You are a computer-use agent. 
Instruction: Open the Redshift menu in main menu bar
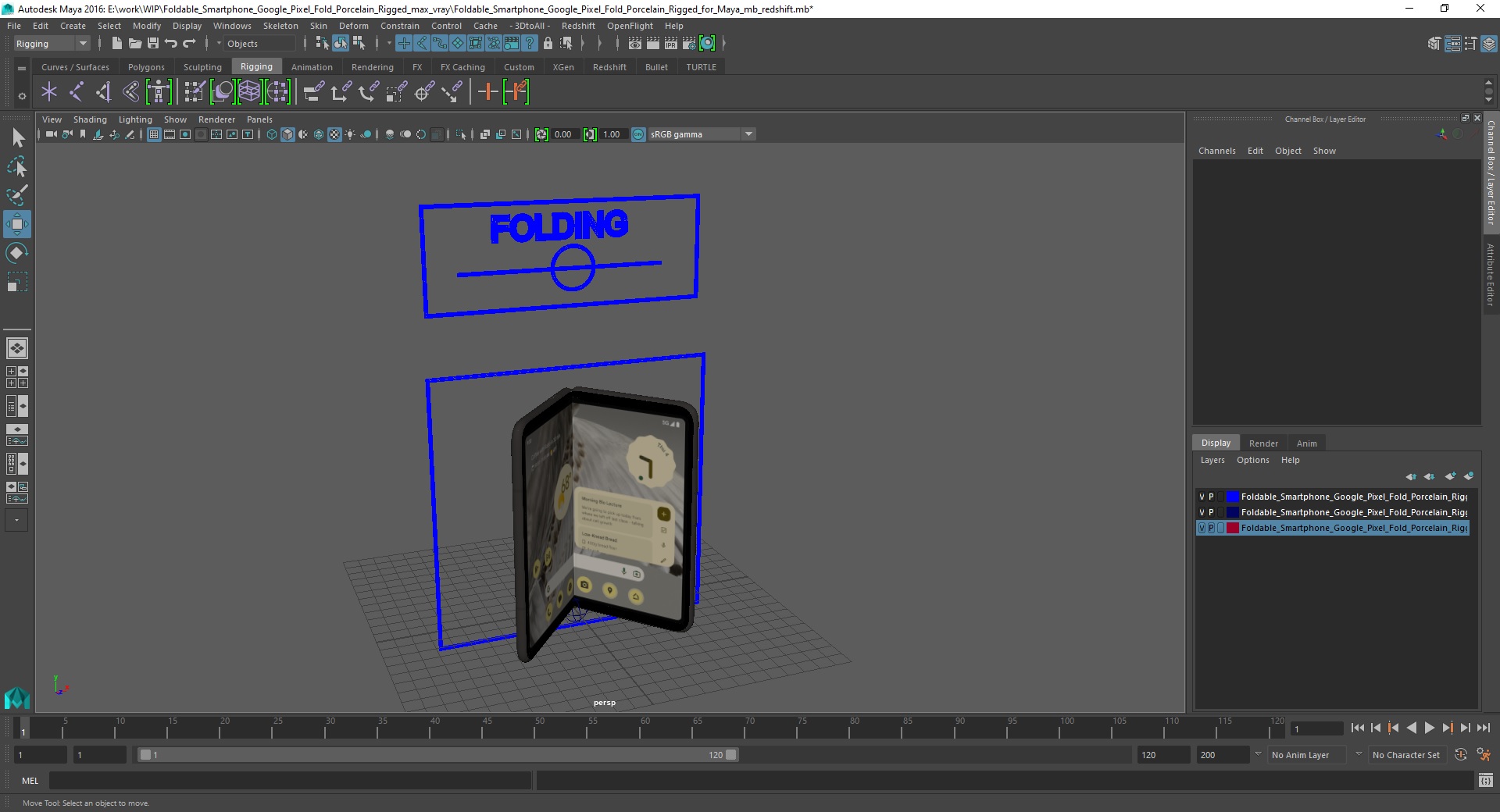click(578, 26)
